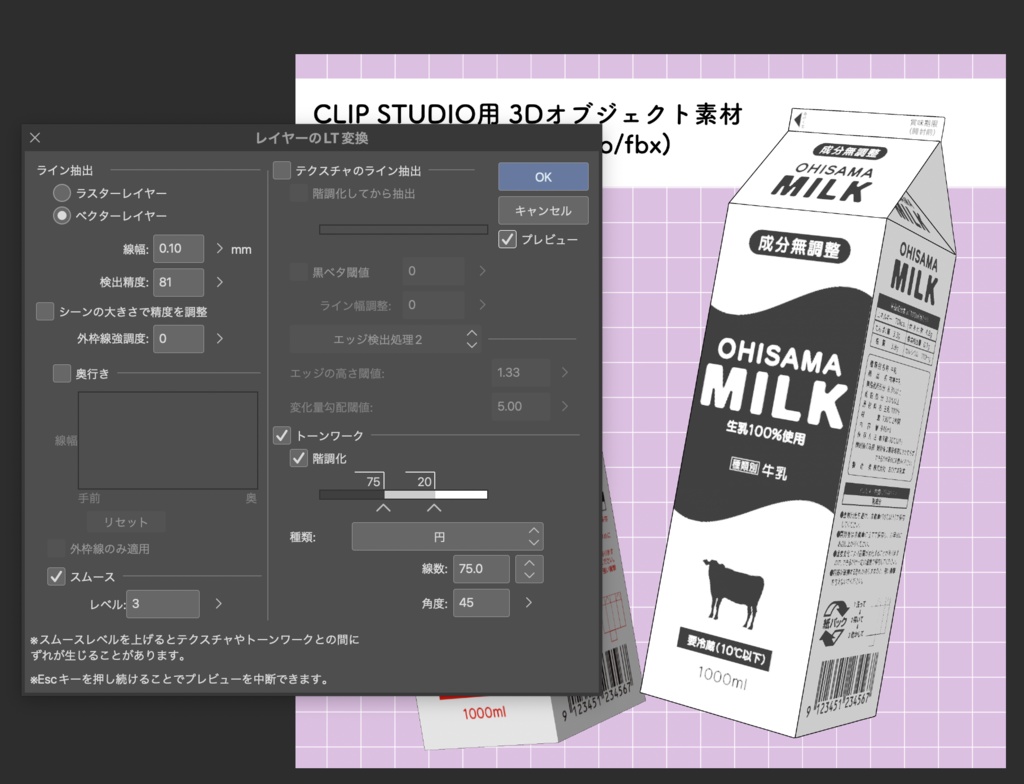Image resolution: width=1024 pixels, height=784 pixels.
Task: Toggle the トーンワーク checkbox
Action: click(x=281, y=435)
